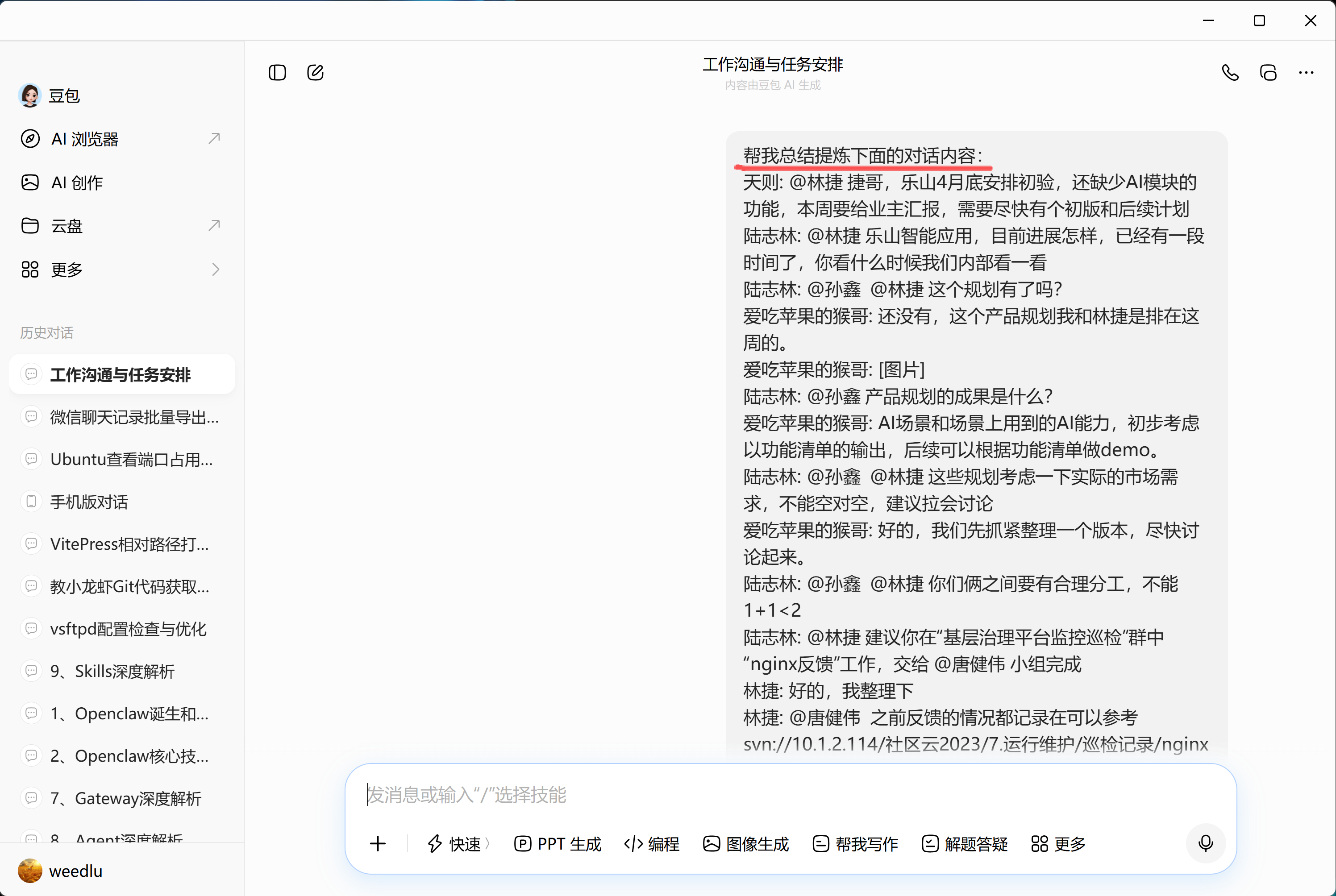Open the weedlu user profile

60,871
